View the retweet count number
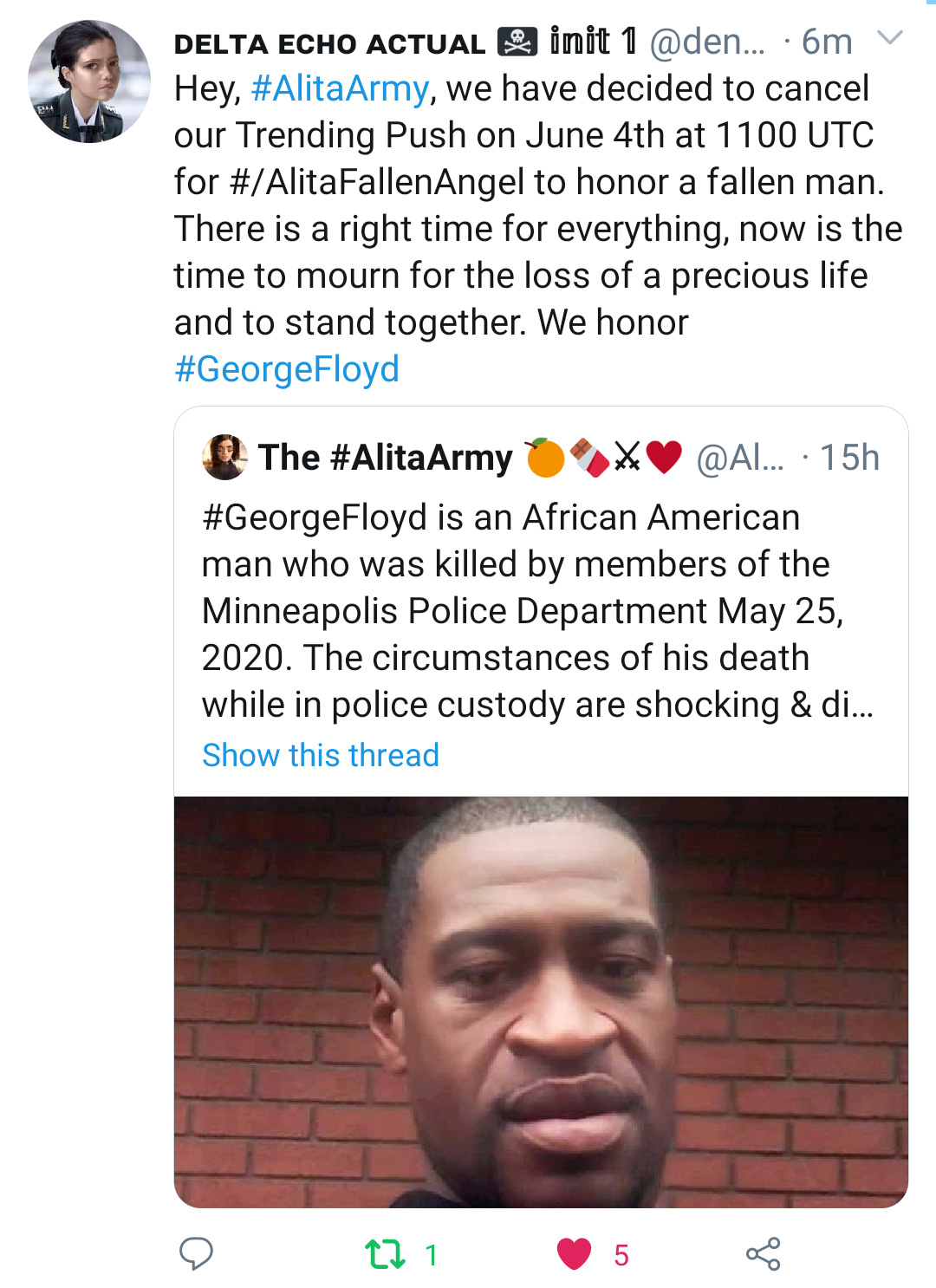 tap(432, 1255)
